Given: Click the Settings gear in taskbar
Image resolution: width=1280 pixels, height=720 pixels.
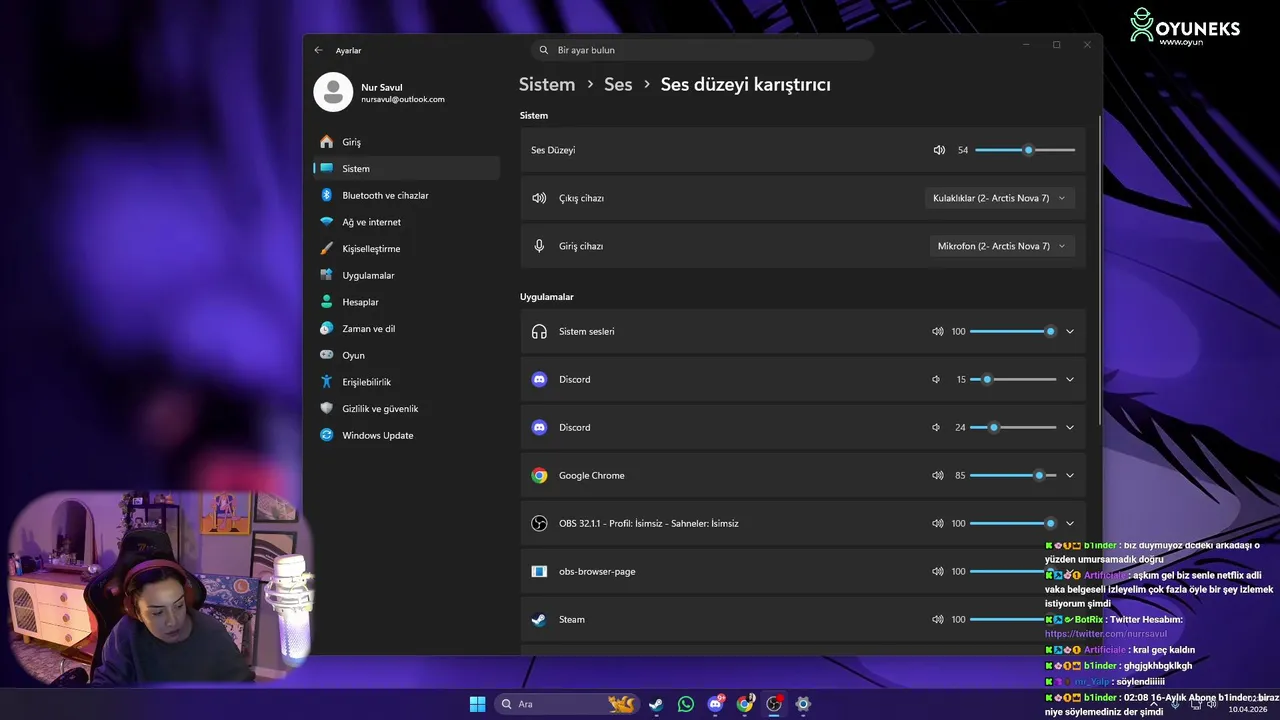Looking at the screenshot, I should 803,704.
